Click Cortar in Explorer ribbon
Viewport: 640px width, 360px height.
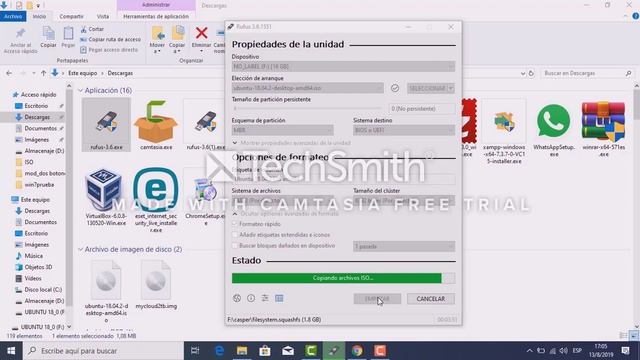pyautogui.click(x=92, y=29)
